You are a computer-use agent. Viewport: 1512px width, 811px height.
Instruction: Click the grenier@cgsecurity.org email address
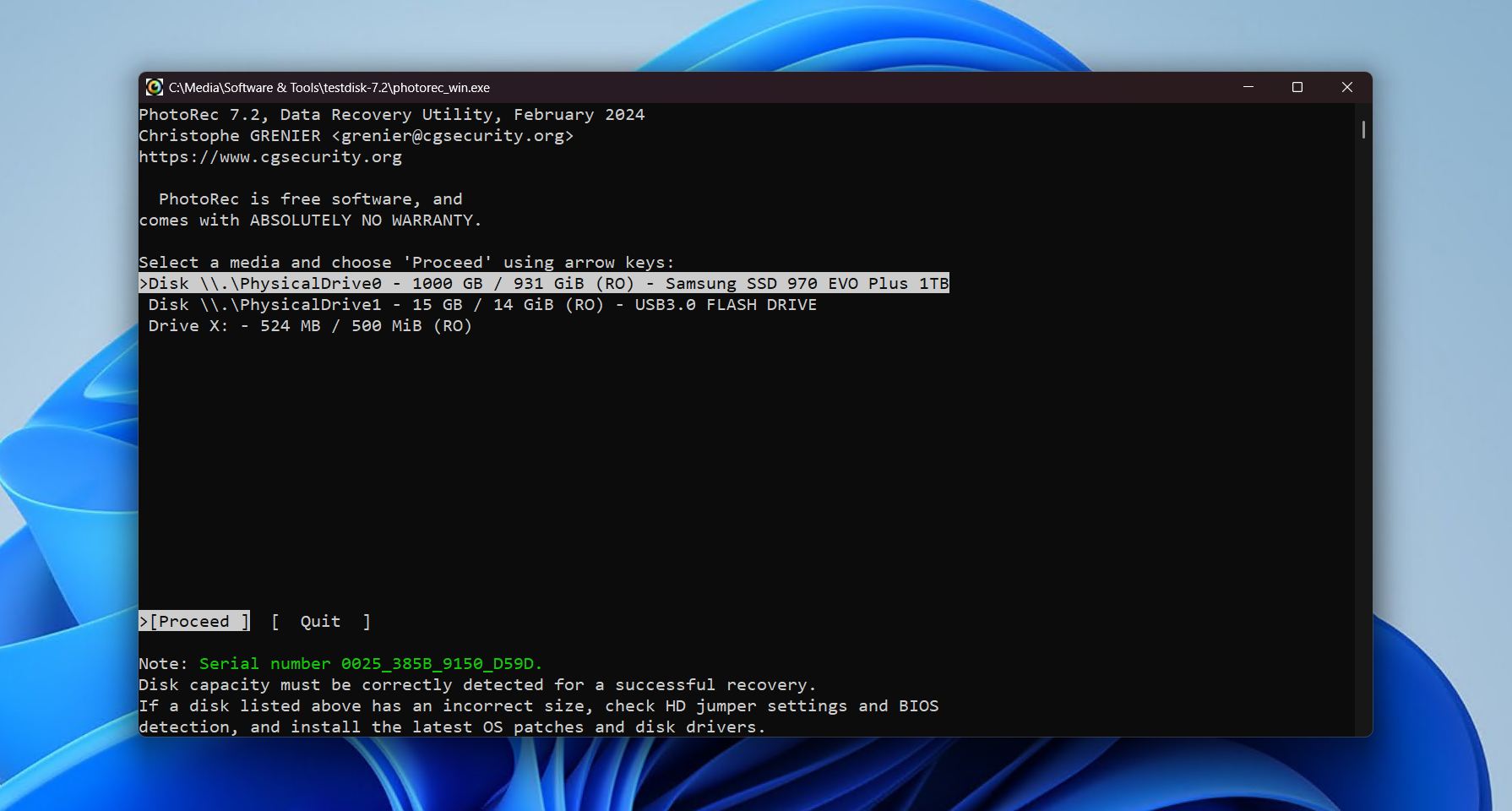453,136
